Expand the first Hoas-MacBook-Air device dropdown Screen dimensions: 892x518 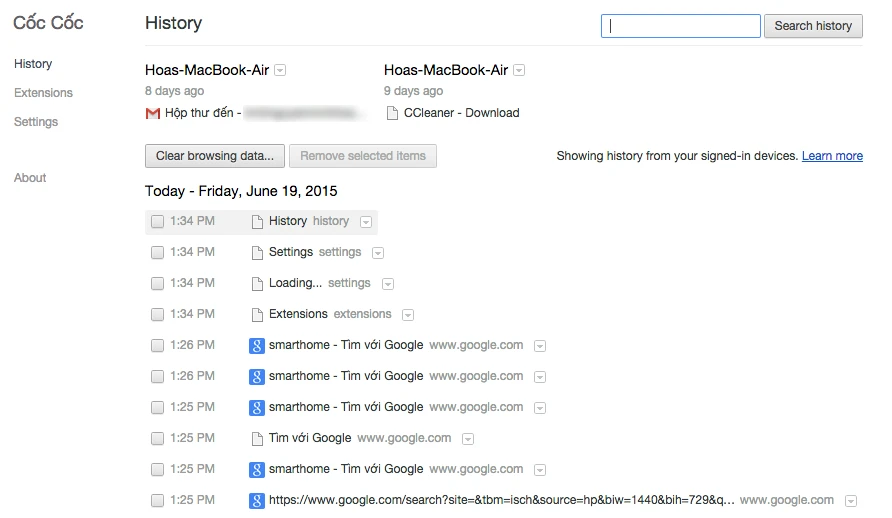[280, 71]
